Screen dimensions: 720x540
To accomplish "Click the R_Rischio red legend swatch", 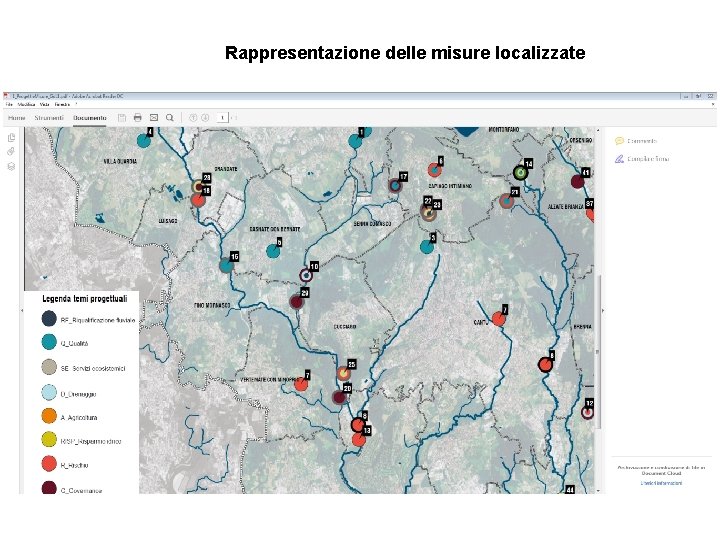I will 49,464.
